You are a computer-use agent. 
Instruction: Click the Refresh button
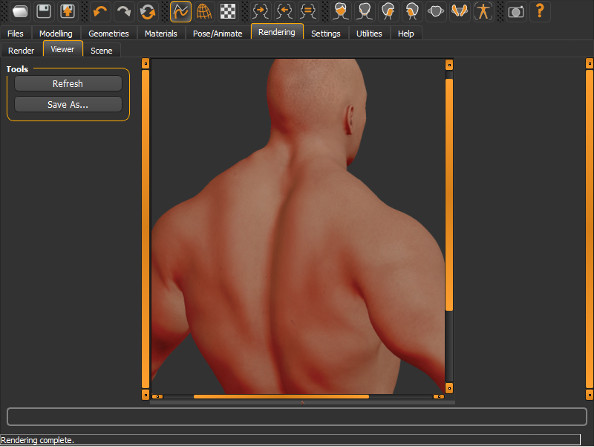[x=68, y=83]
